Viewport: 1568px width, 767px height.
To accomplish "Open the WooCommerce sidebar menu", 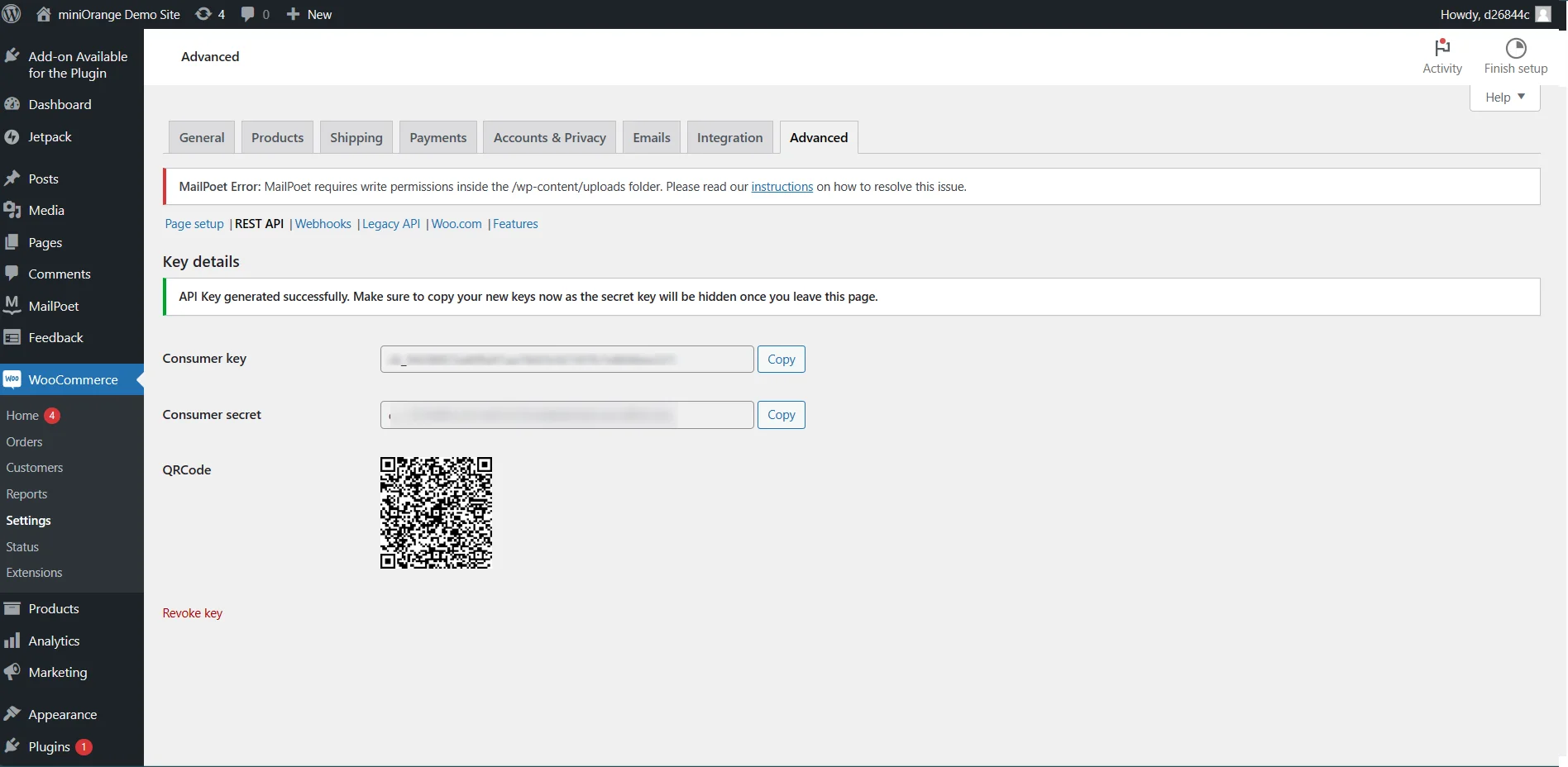I will [73, 379].
